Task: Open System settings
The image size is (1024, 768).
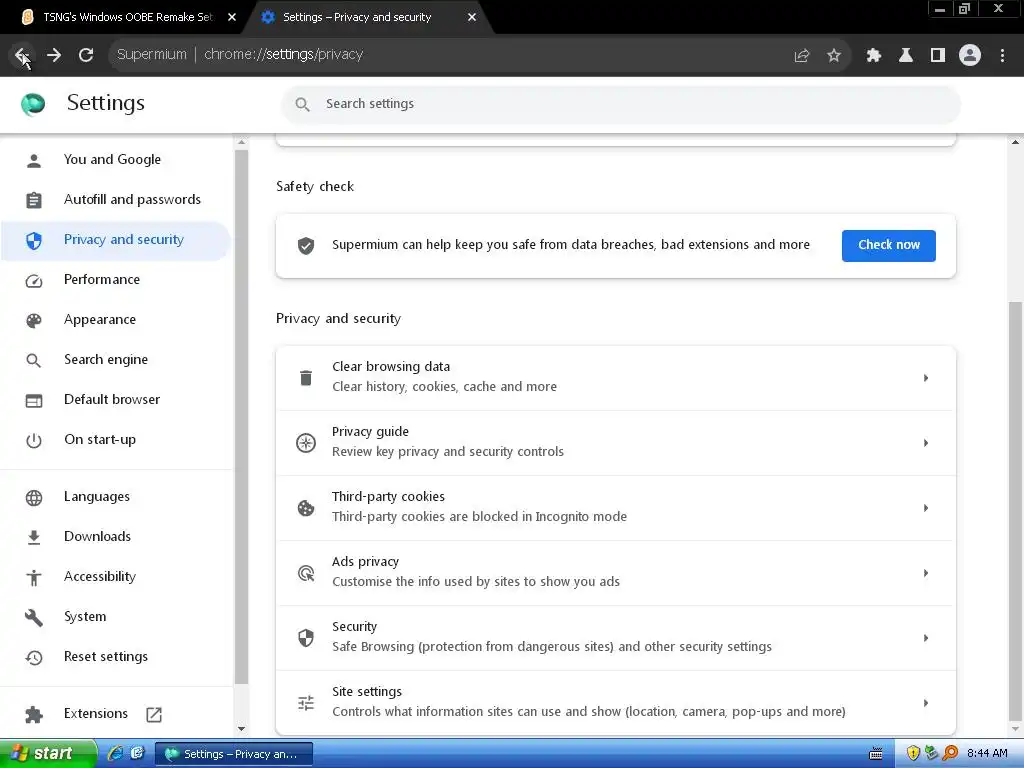Action: tap(116, 617)
